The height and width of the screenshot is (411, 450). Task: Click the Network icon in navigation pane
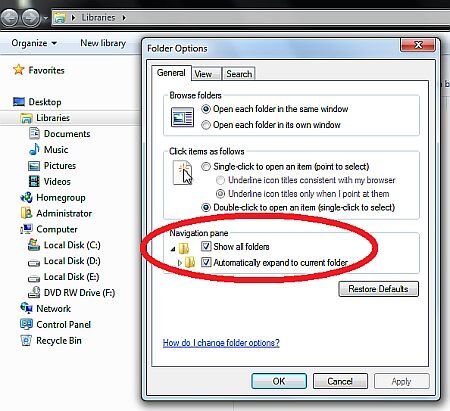(x=26, y=308)
